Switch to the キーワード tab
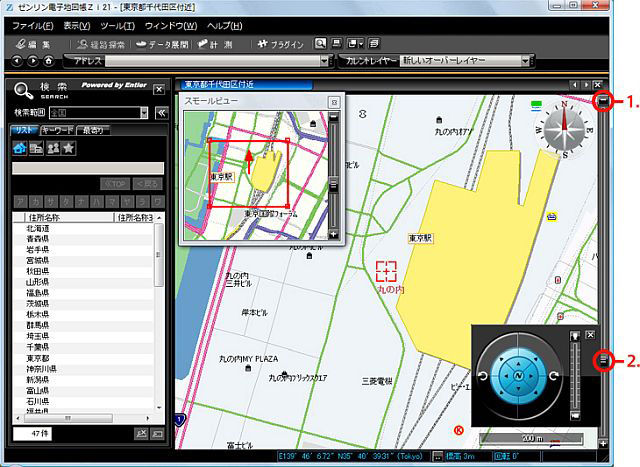 pyautogui.click(x=58, y=130)
